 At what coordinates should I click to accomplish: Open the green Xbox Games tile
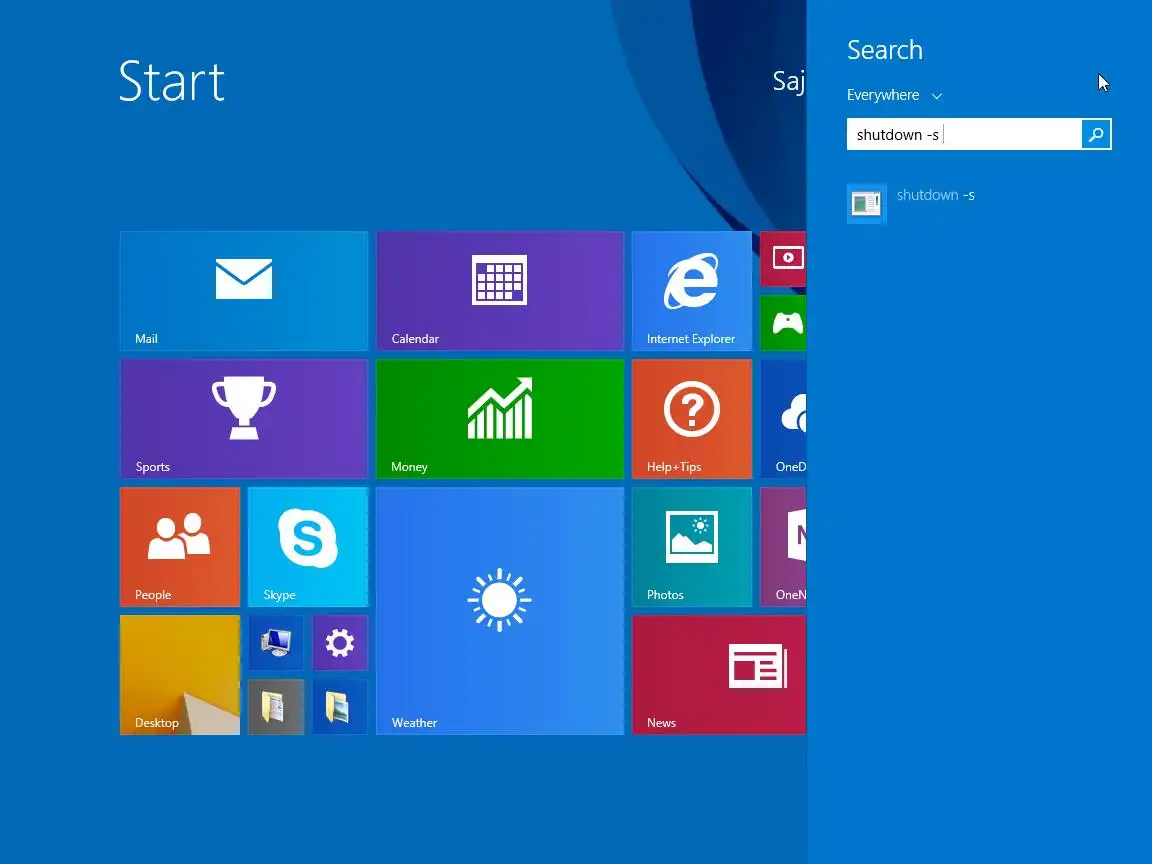coord(783,323)
